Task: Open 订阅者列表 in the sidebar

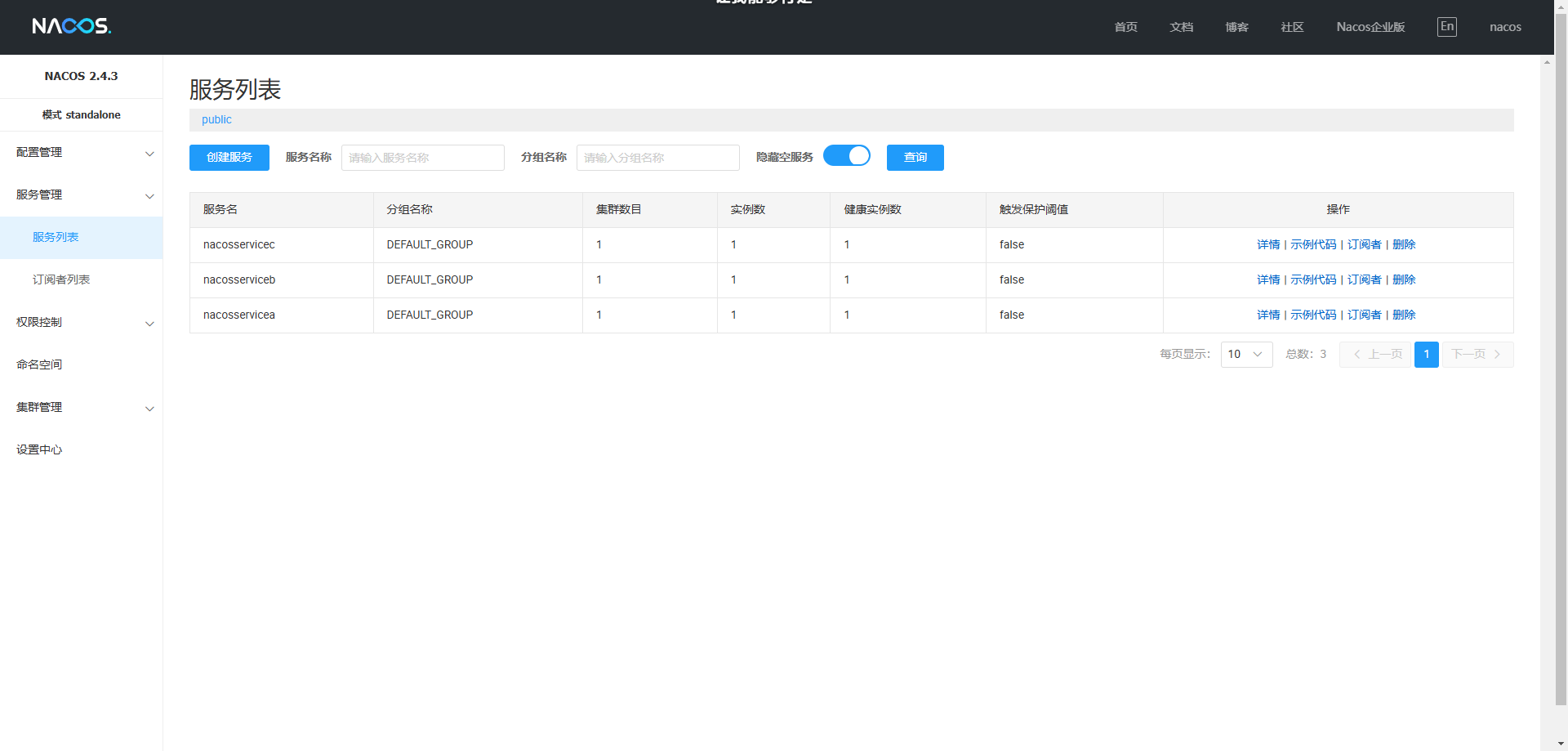Action: tap(61, 279)
